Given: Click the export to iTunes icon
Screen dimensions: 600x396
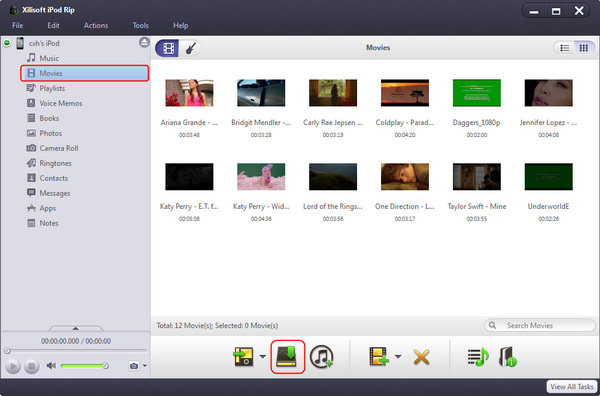Looking at the screenshot, I should point(321,357).
